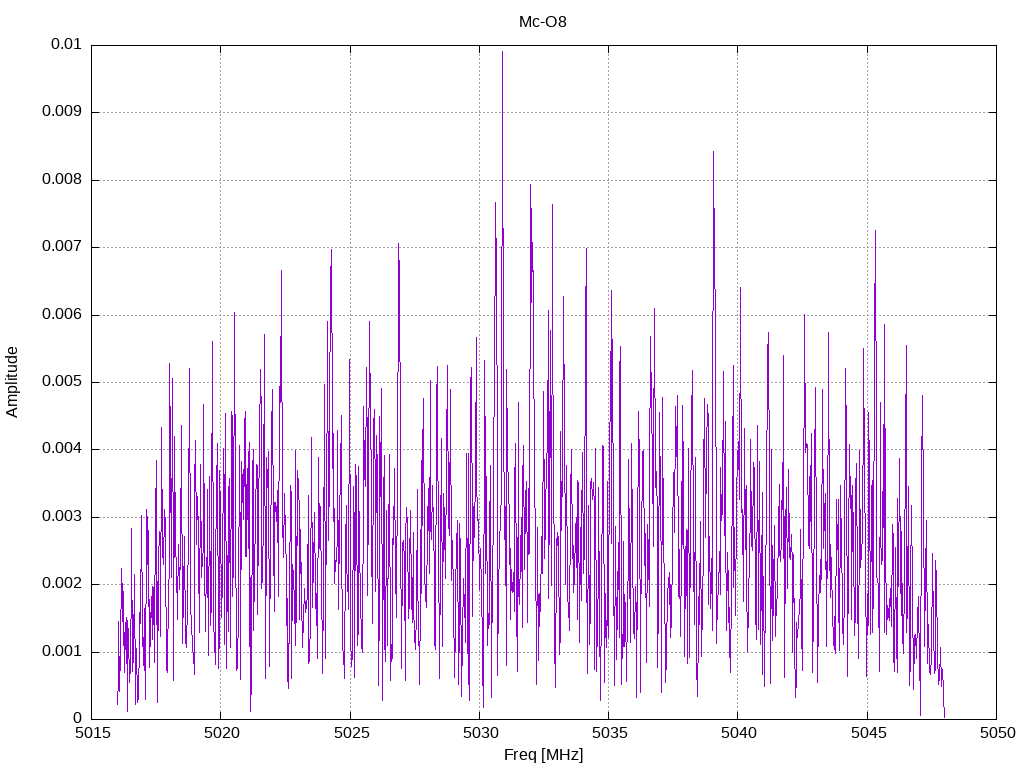Click the y-axis tick label 0.01
The image size is (1024, 768).
tap(67, 44)
